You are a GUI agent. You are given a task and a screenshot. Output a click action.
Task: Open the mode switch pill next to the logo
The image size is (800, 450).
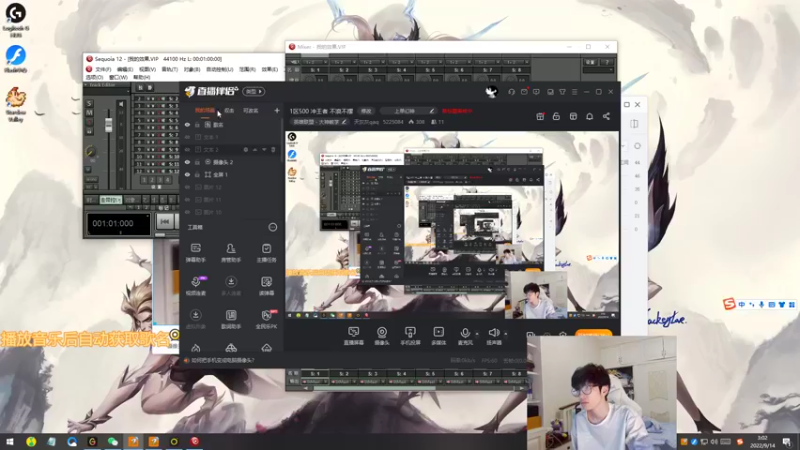pyautogui.click(x=254, y=92)
